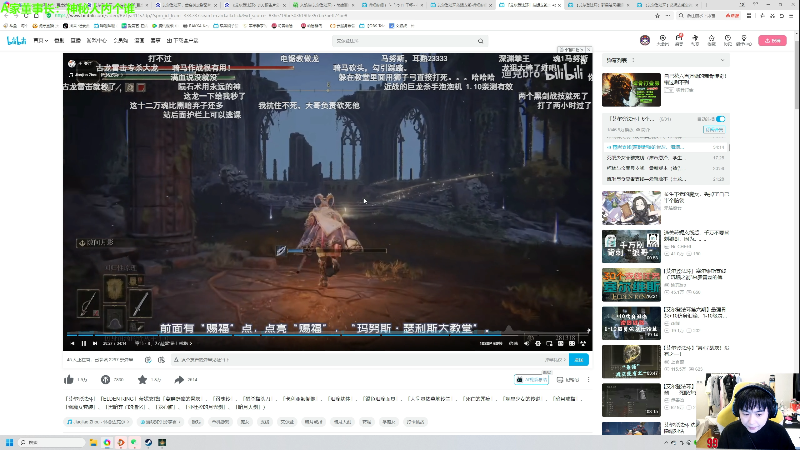Click subscribe collection button in playlist panel

(714, 130)
